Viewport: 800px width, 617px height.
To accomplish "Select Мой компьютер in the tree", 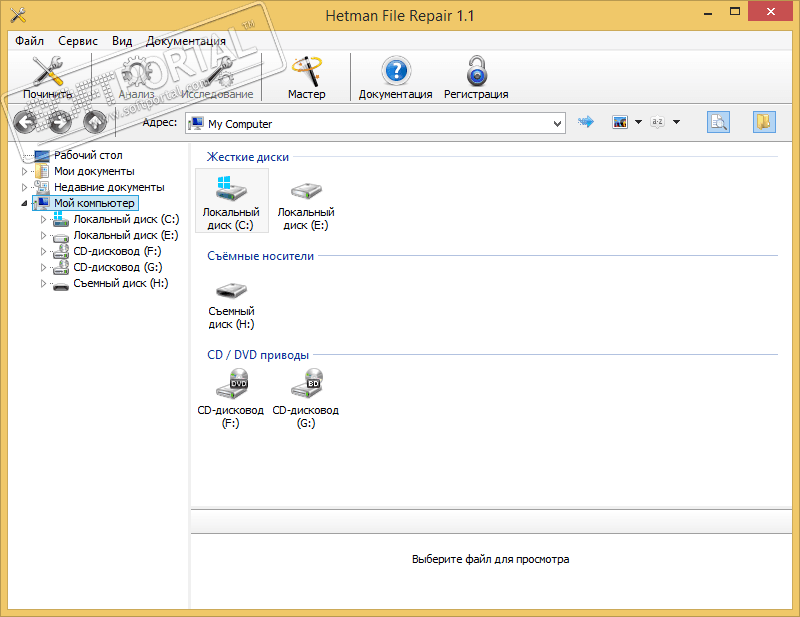I will [x=94, y=203].
